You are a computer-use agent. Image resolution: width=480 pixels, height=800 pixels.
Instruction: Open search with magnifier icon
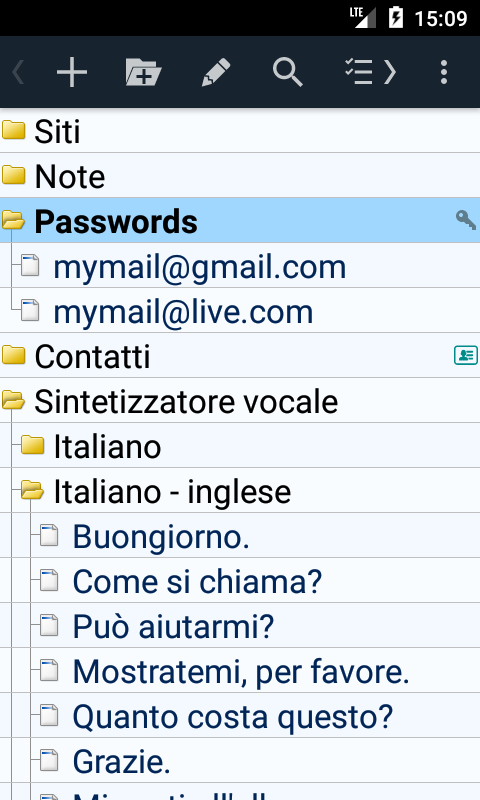click(288, 72)
